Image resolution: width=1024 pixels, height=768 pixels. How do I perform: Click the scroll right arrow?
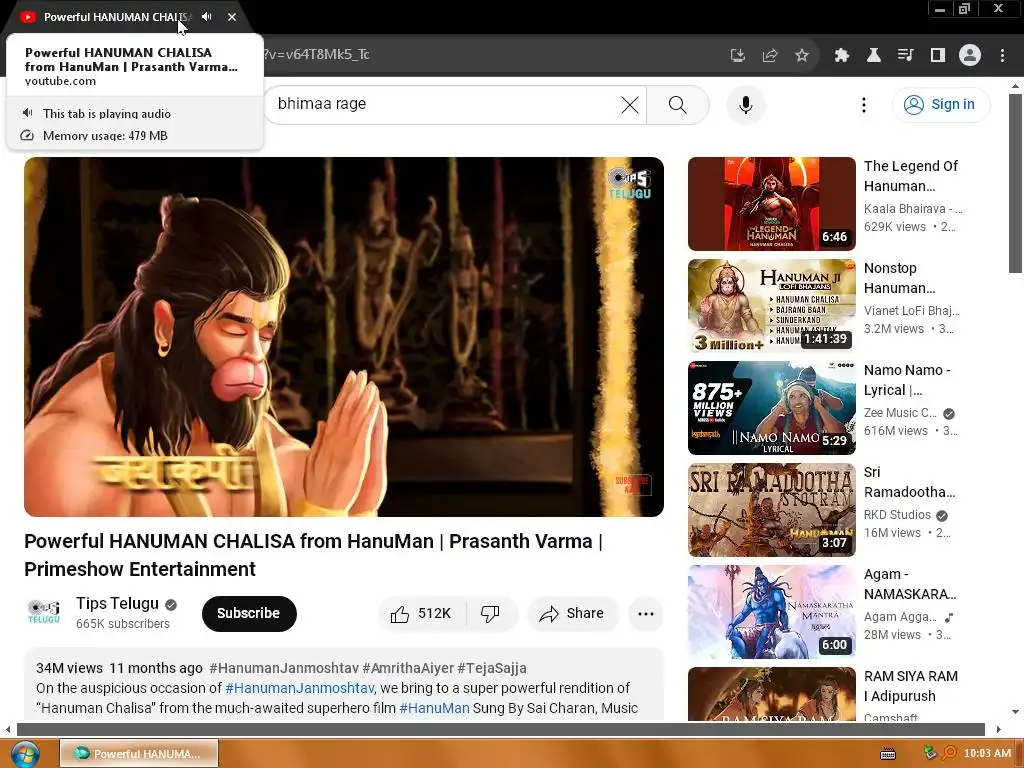click(x=998, y=729)
